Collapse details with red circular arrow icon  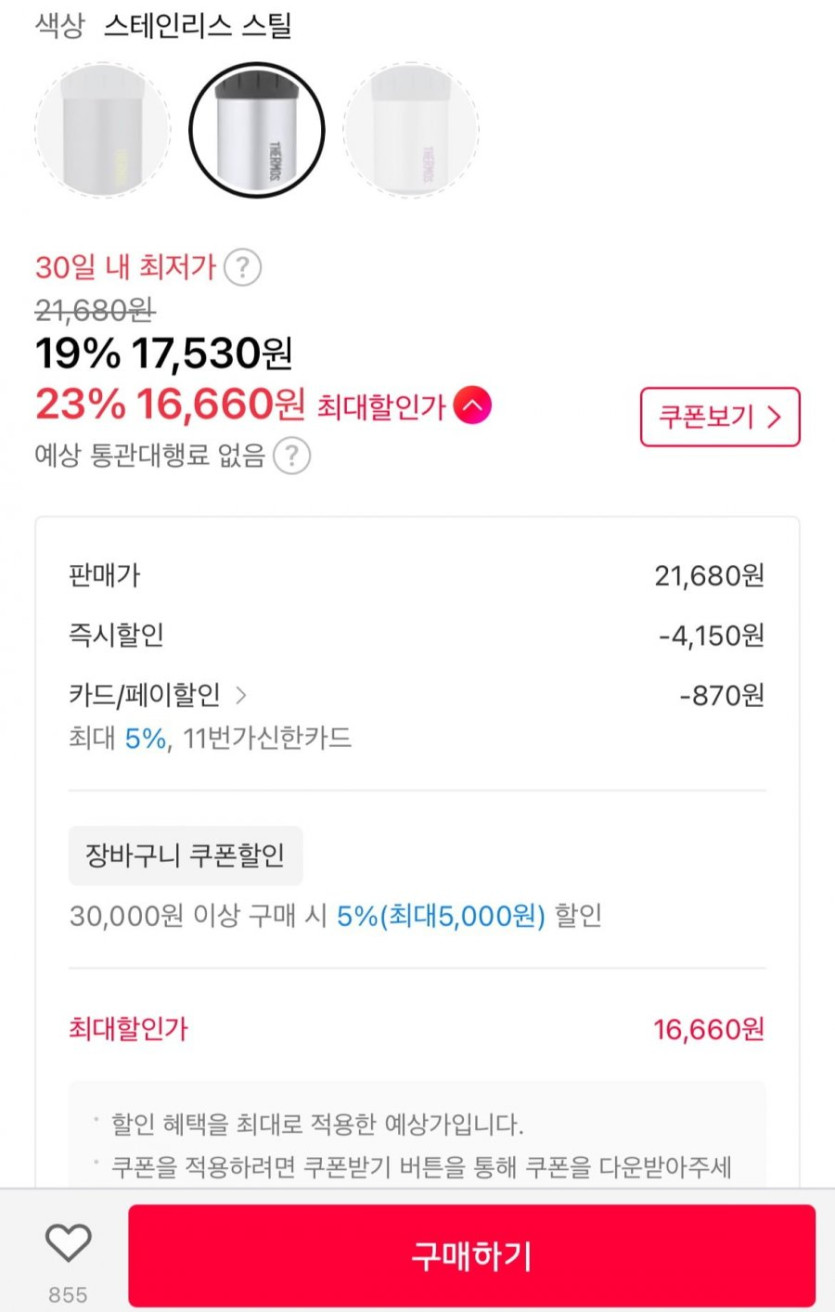coord(472,406)
